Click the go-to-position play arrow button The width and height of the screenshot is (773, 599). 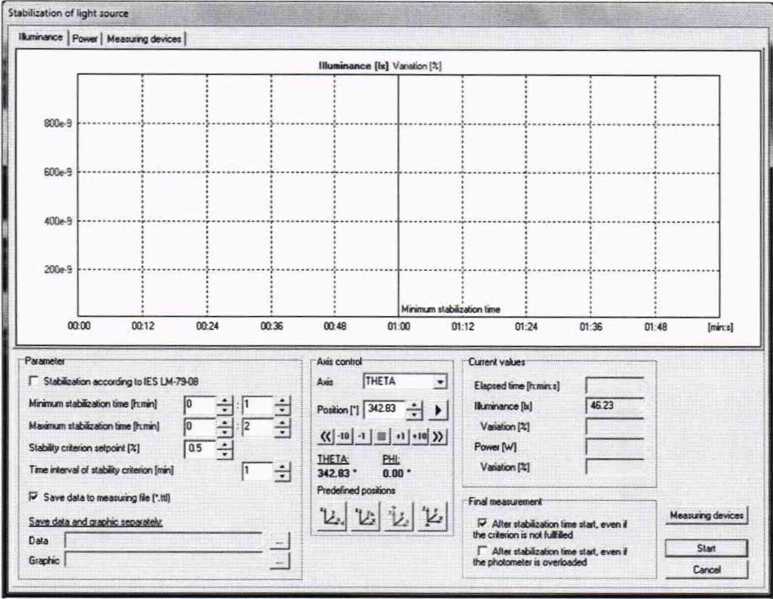441,410
